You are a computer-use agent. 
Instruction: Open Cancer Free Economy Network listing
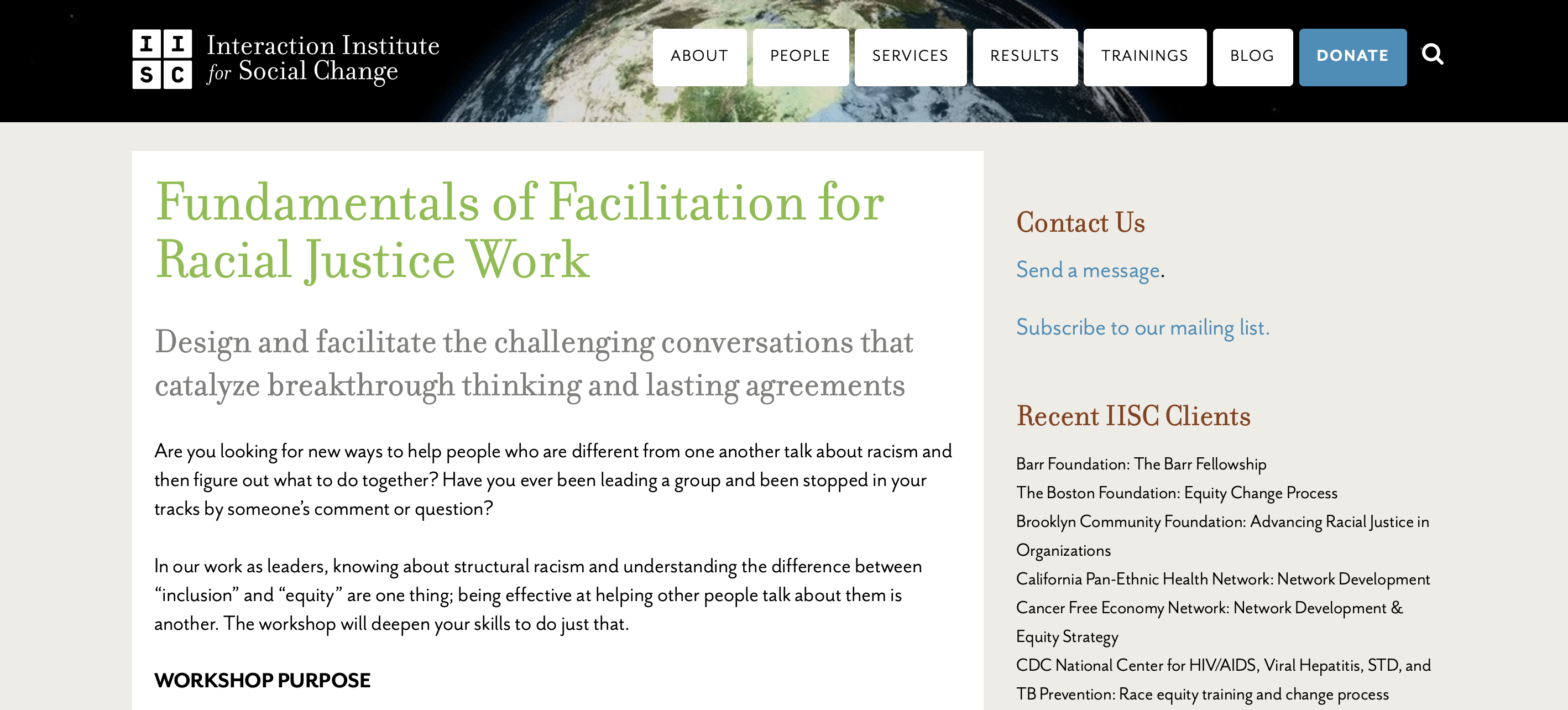click(1210, 608)
